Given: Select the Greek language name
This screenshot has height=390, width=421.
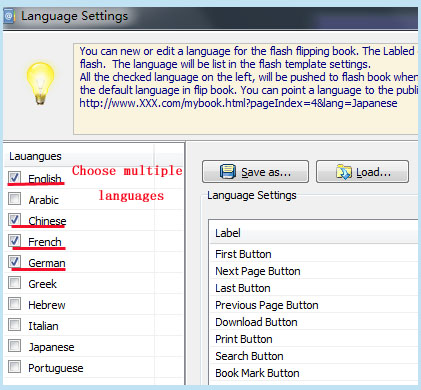Looking at the screenshot, I should click(x=42, y=284).
